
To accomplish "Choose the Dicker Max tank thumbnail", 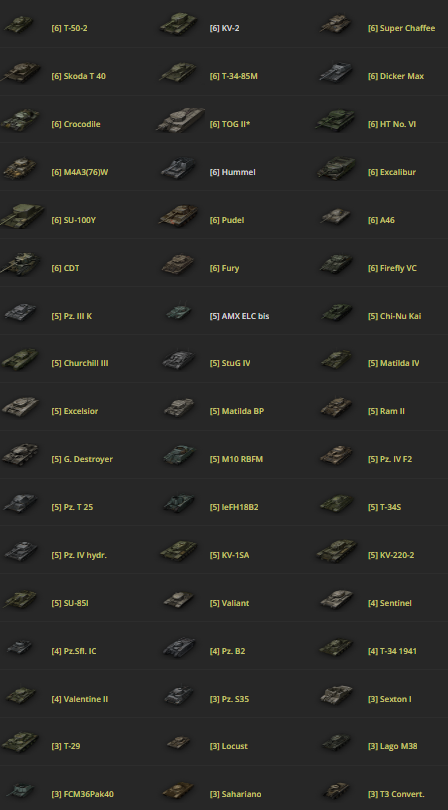I will click(336, 73).
